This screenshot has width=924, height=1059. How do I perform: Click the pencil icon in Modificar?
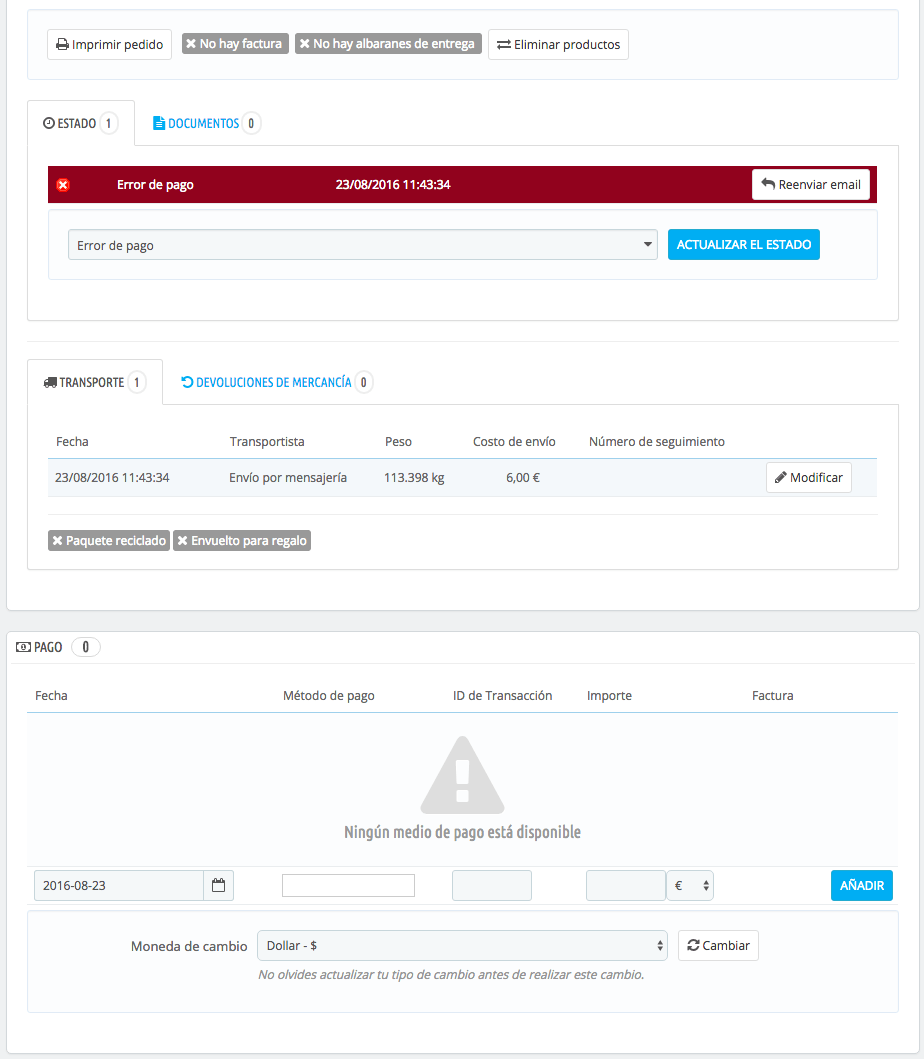tap(781, 477)
